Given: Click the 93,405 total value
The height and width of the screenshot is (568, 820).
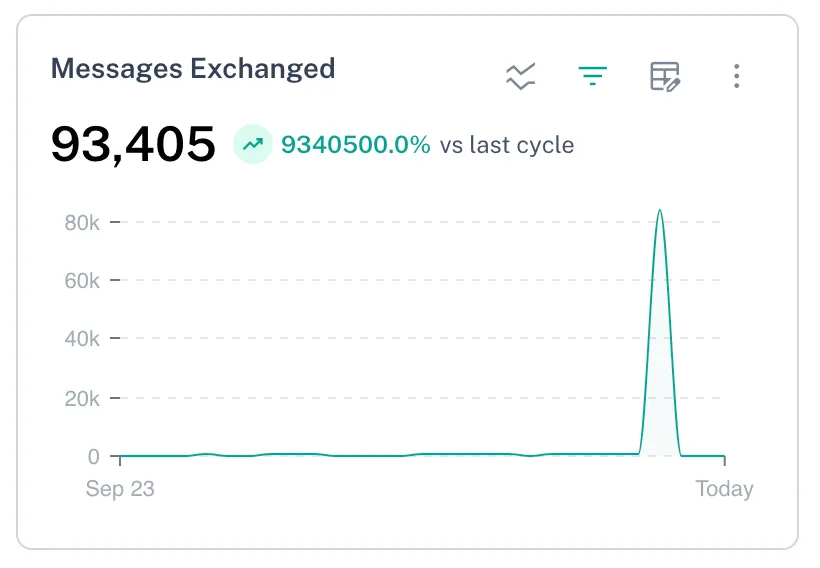Looking at the screenshot, I should 133,144.
